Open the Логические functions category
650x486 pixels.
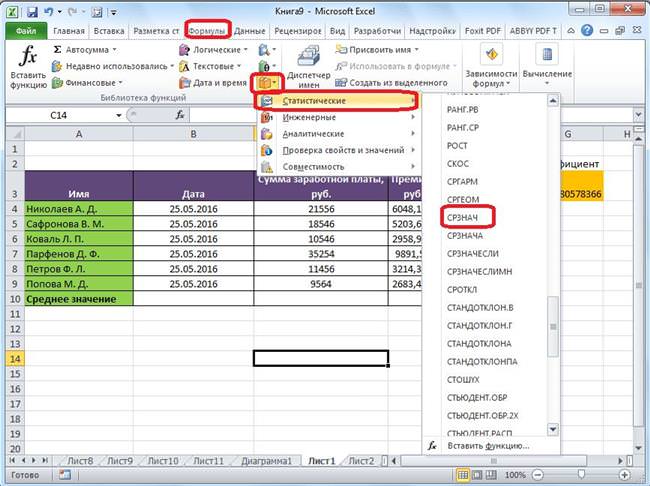click(213, 50)
